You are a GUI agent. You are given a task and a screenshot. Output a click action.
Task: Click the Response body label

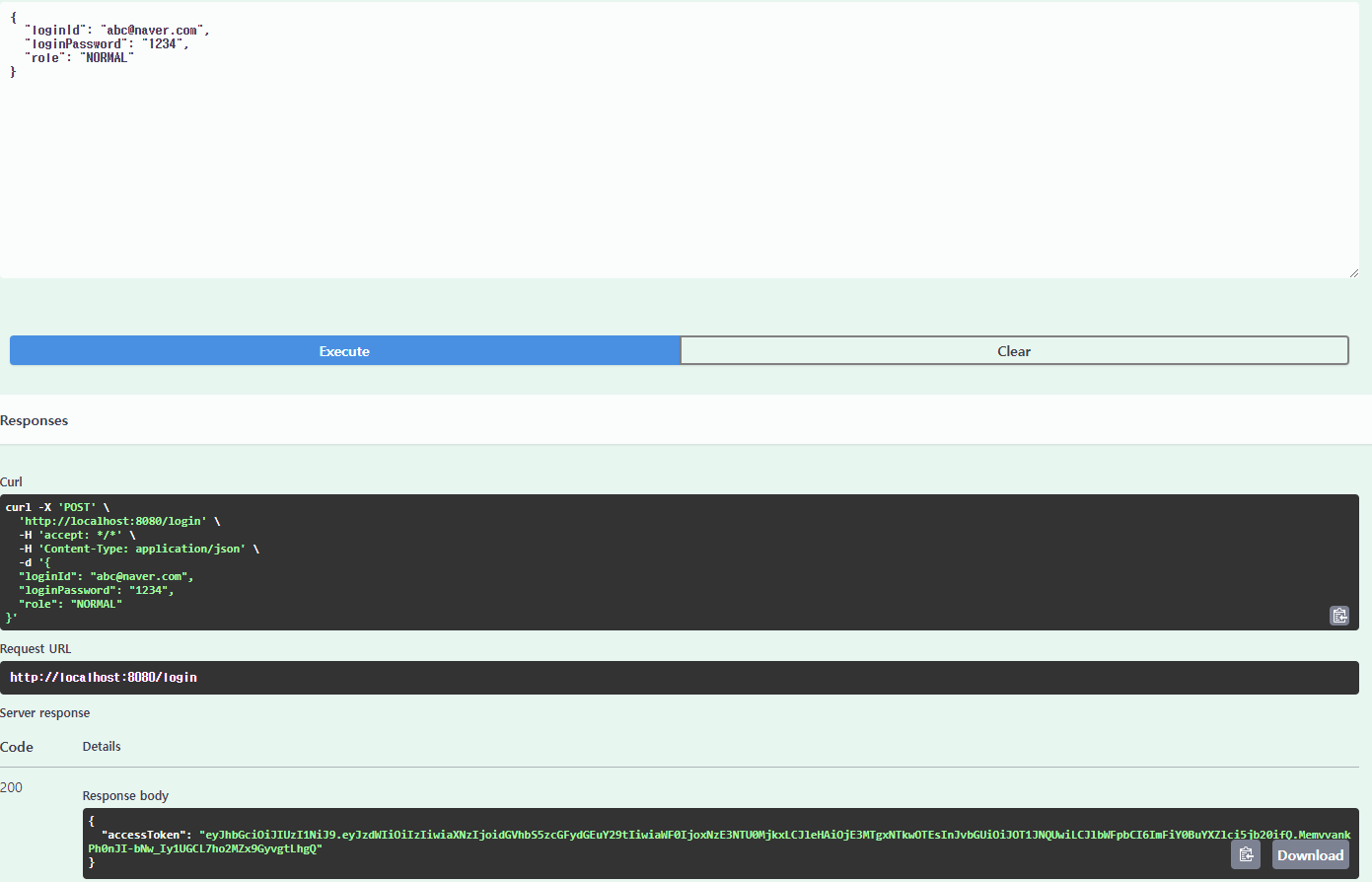coord(125,795)
